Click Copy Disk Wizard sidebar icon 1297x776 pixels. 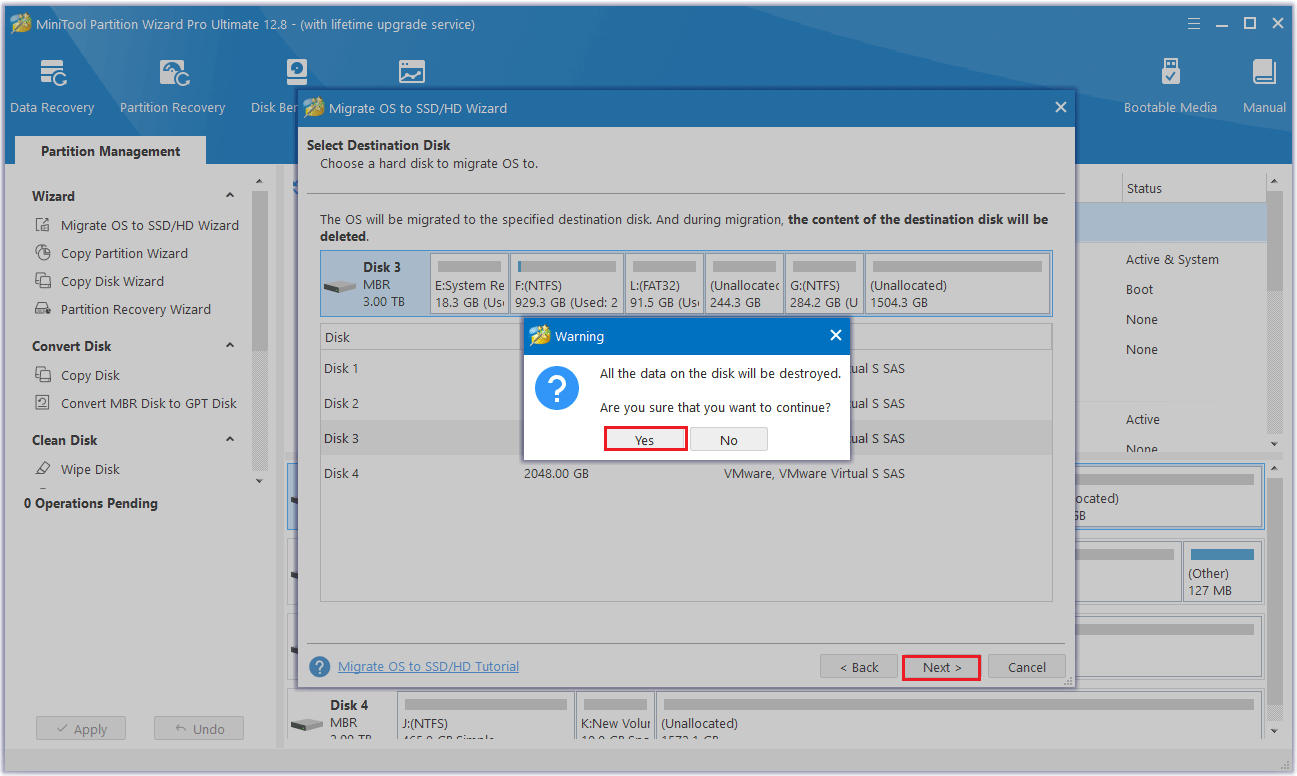pyautogui.click(x=43, y=281)
